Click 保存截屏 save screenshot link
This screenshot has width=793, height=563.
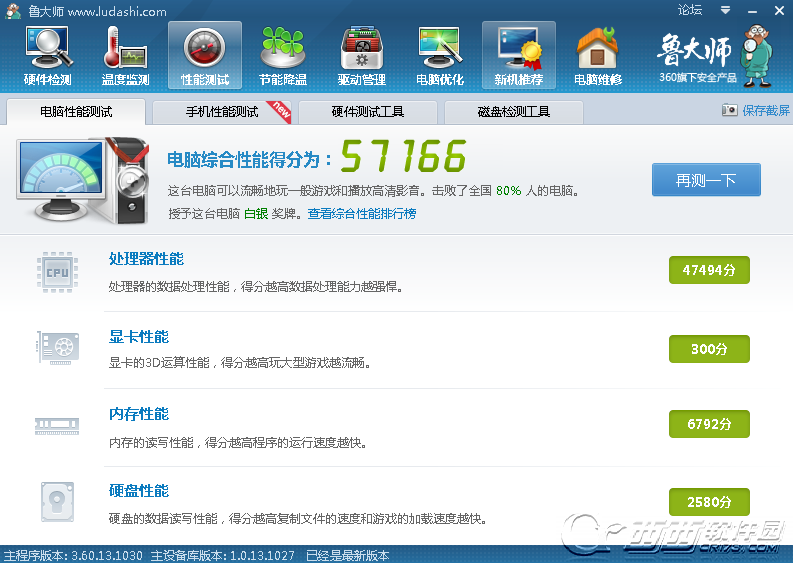tap(766, 110)
